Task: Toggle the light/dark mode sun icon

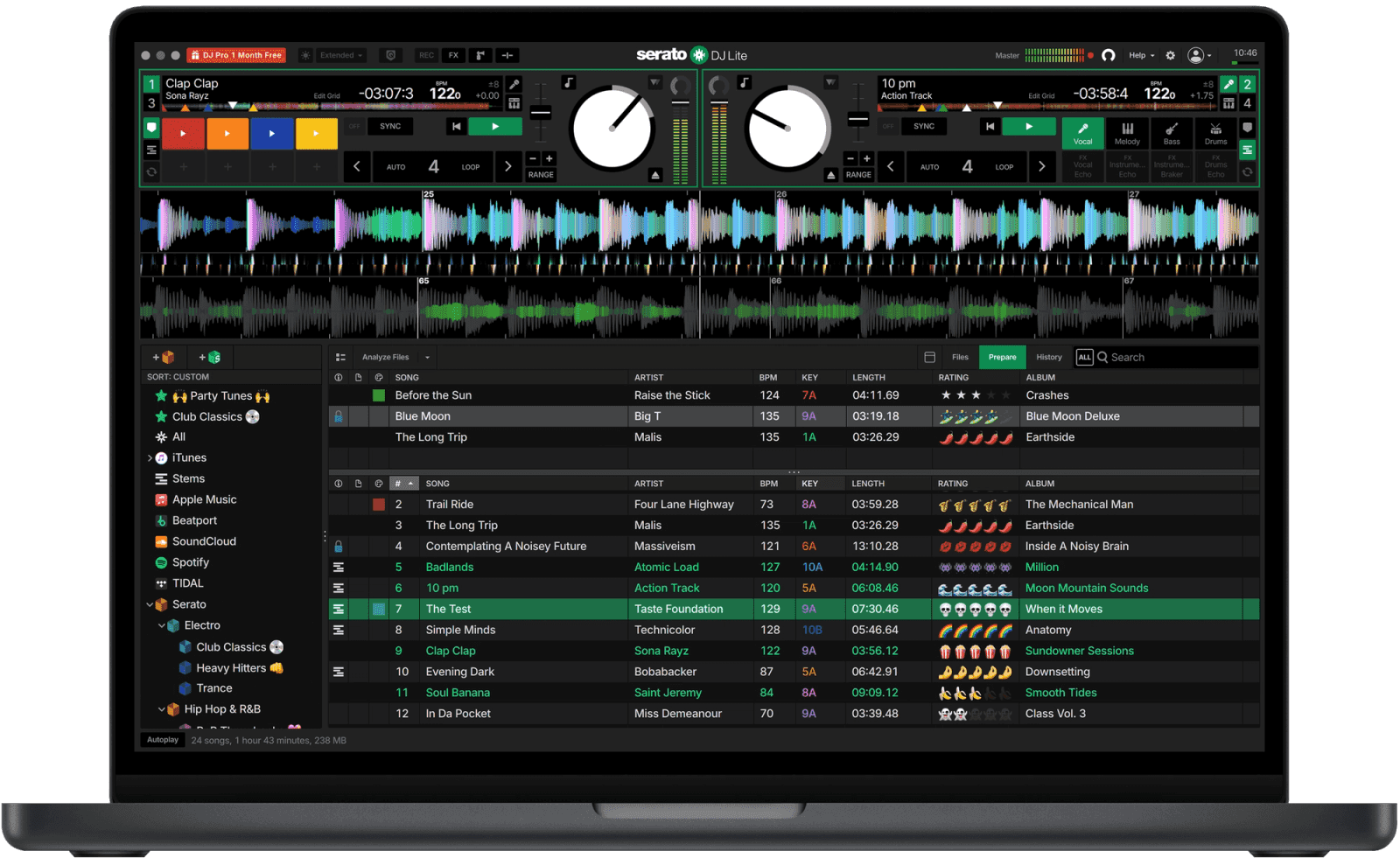Action: (x=305, y=55)
